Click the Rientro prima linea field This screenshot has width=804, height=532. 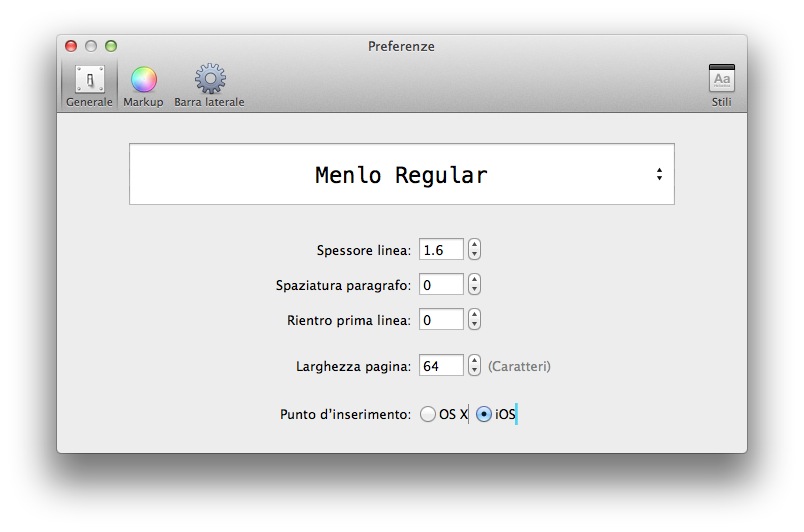coord(441,320)
